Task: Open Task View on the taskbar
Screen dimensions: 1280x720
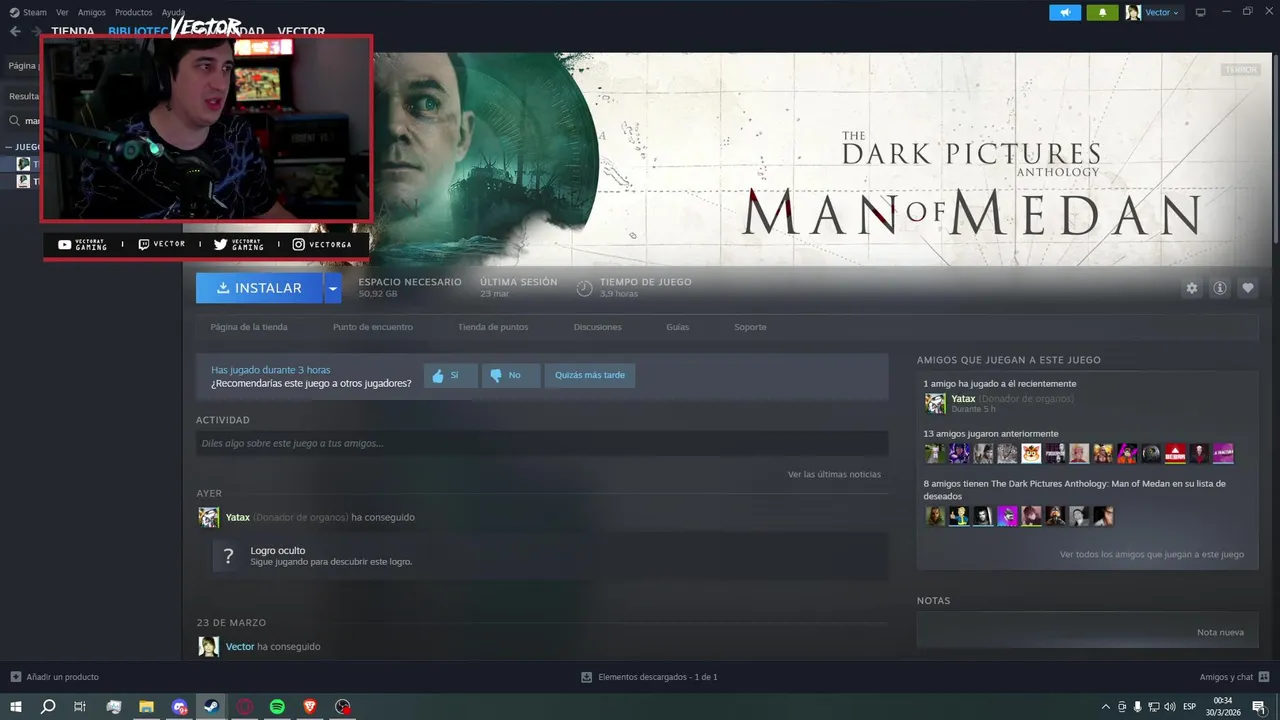Action: [80, 707]
